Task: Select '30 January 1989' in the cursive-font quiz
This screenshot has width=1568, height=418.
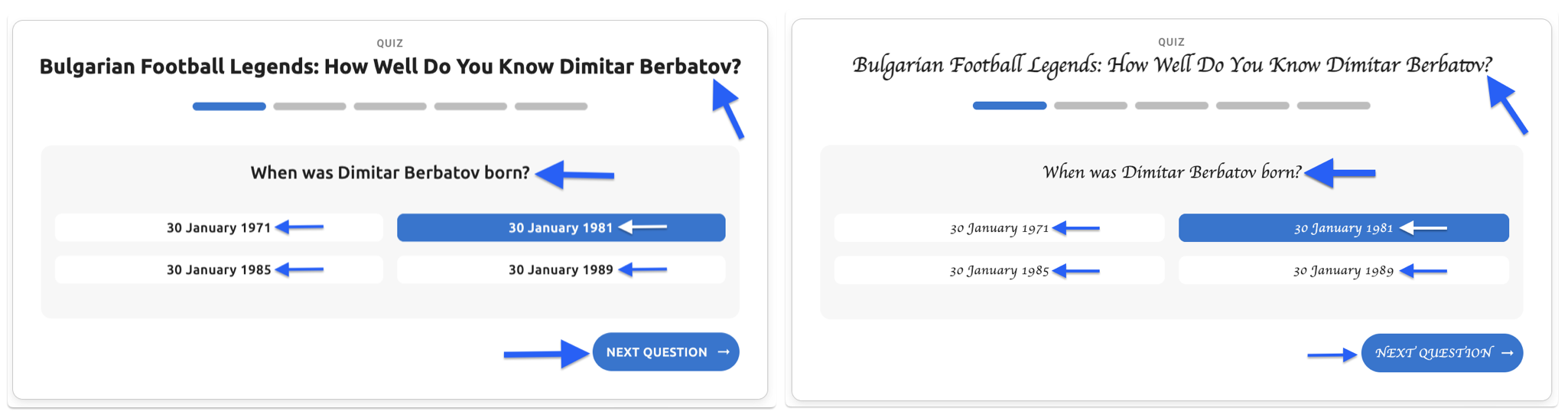Action: 1343,270
